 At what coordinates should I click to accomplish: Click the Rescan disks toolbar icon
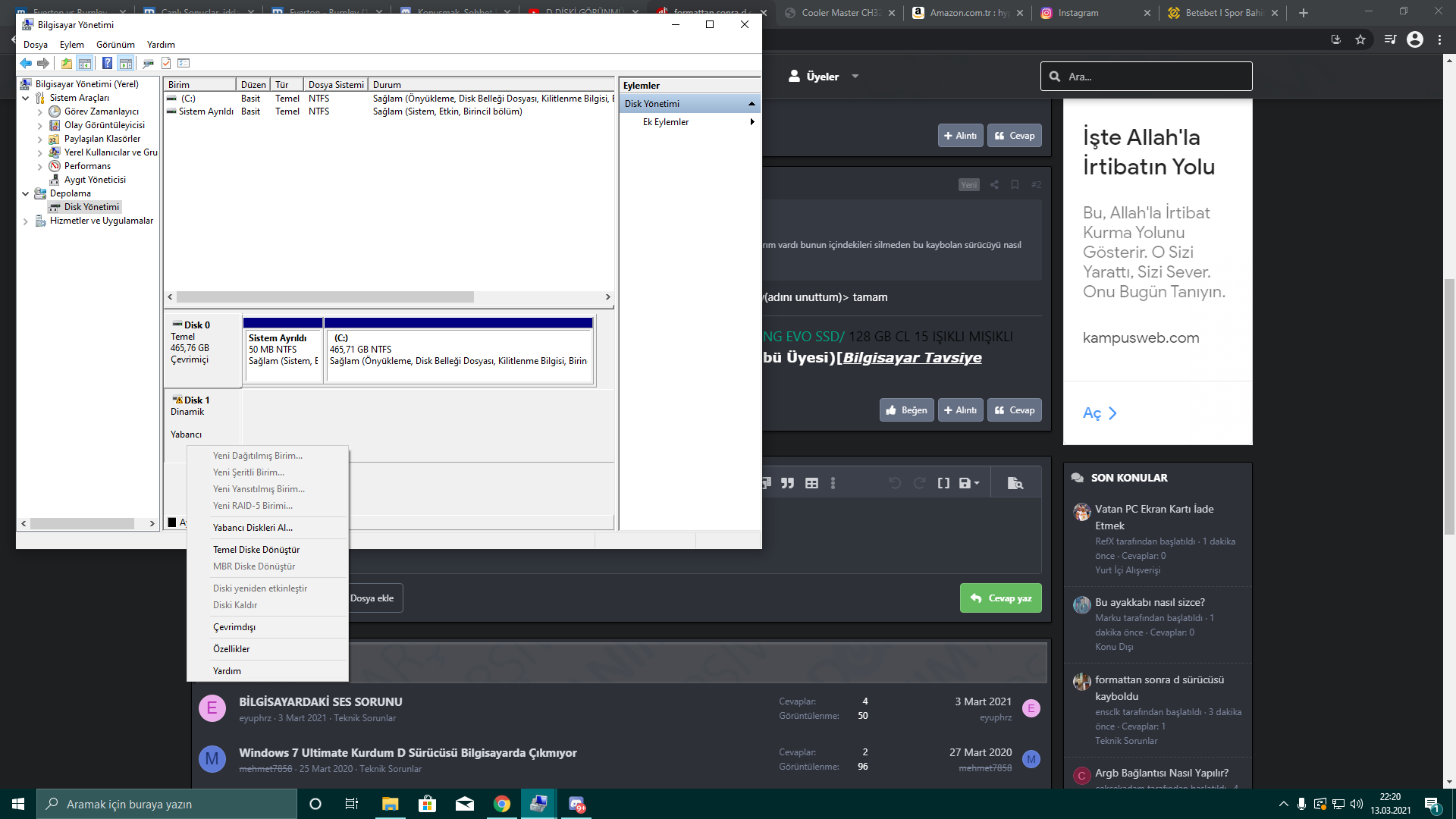pyautogui.click(x=148, y=64)
